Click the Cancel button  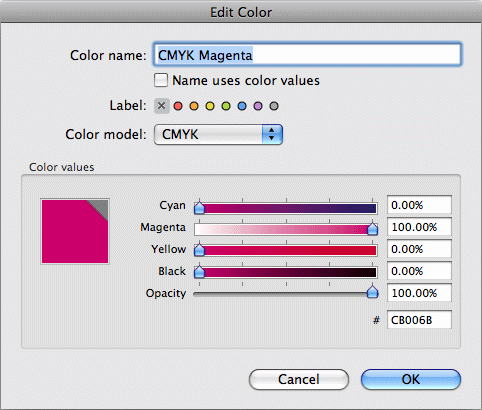(299, 379)
